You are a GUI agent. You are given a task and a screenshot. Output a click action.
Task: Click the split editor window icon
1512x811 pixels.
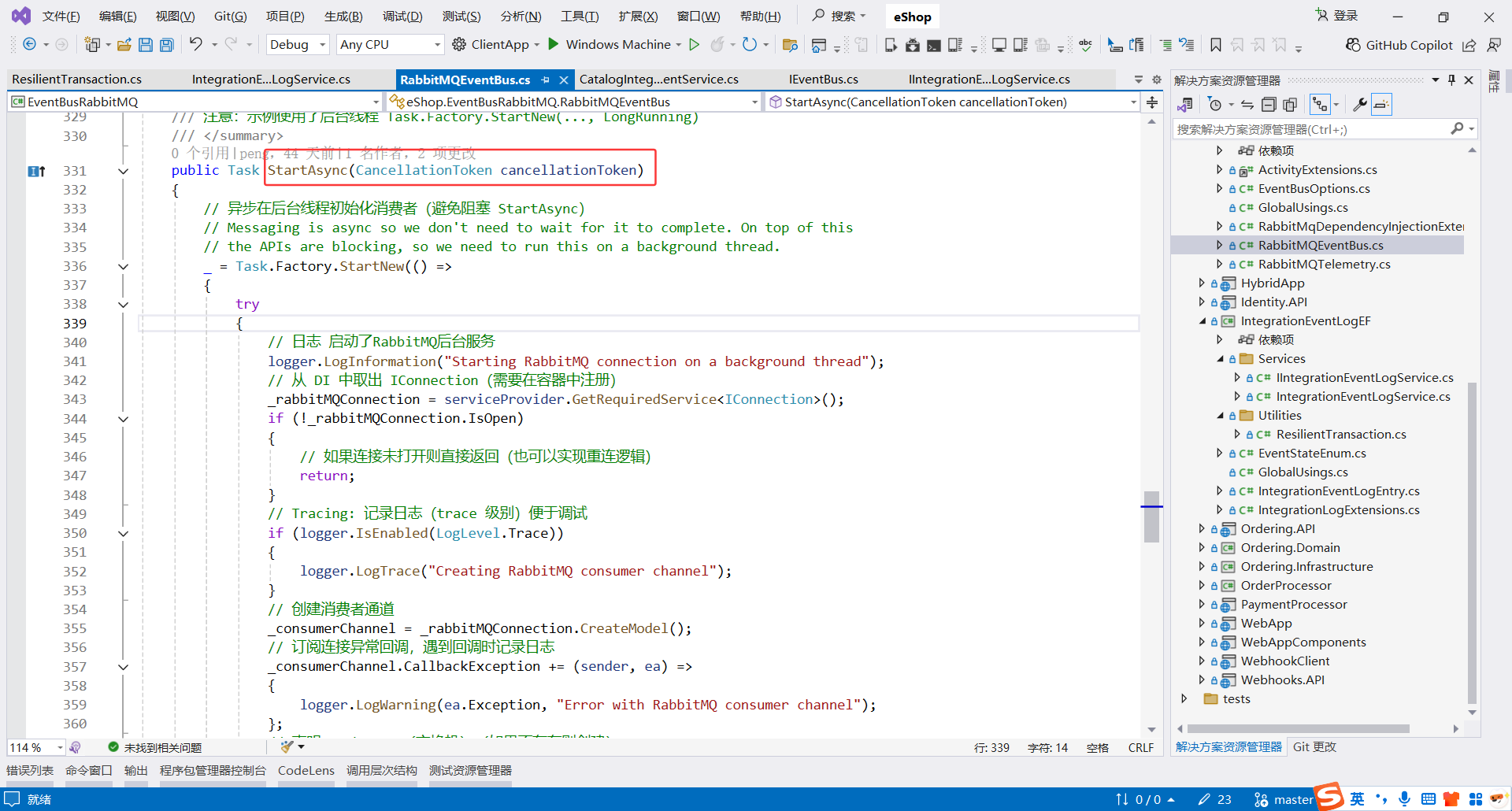[1152, 102]
